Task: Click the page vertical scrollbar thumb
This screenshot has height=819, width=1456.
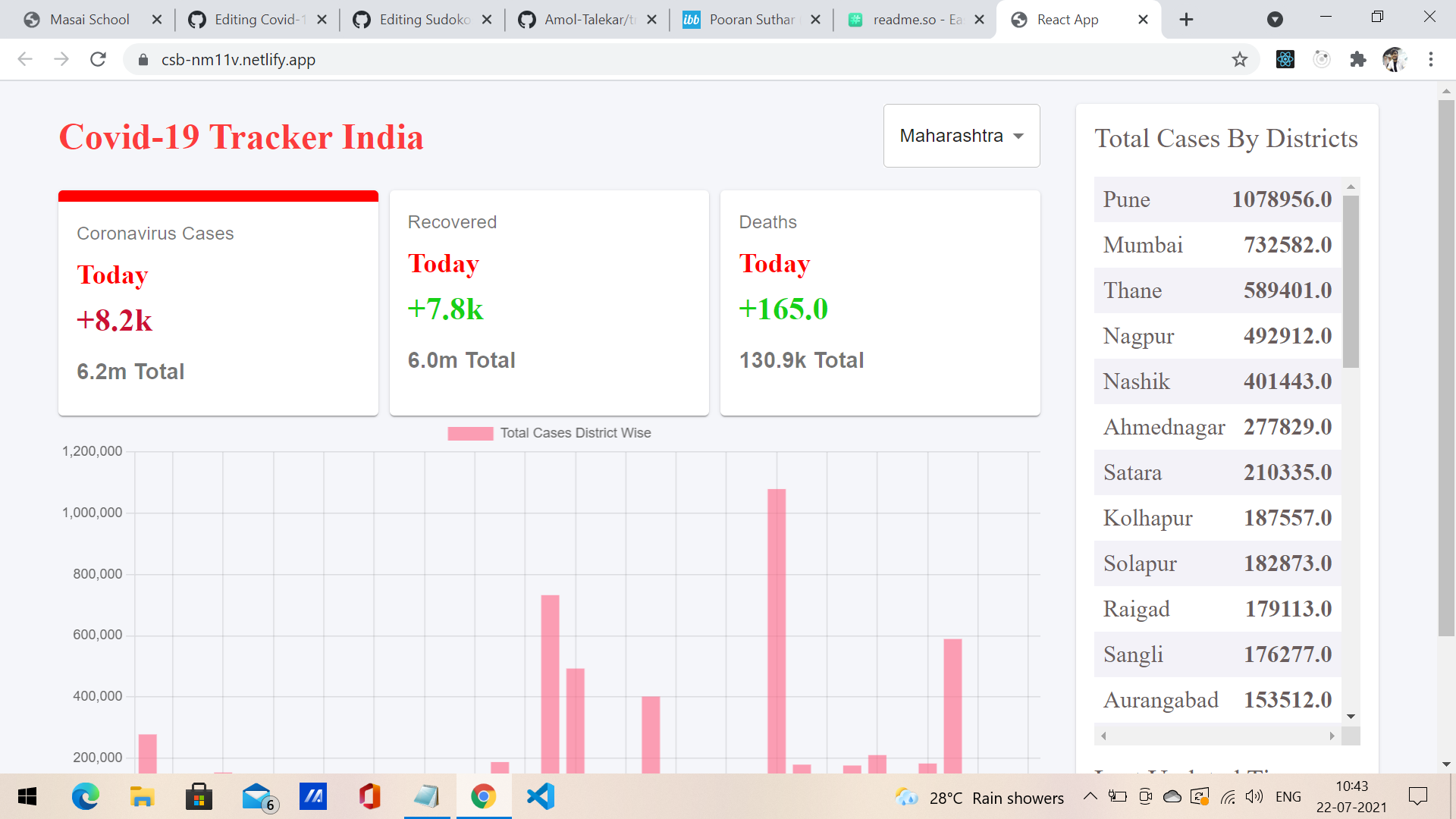Action: pos(1446,369)
